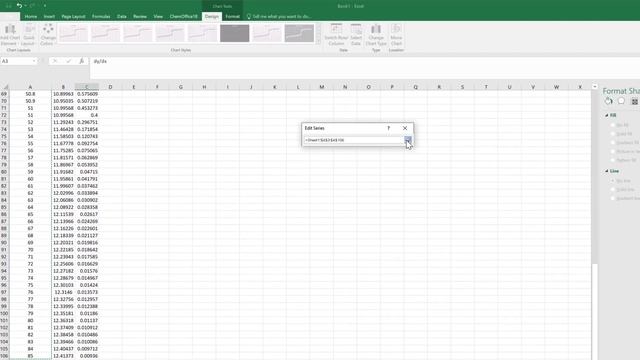Click the Insert Function fx icon

click(x=82, y=61)
